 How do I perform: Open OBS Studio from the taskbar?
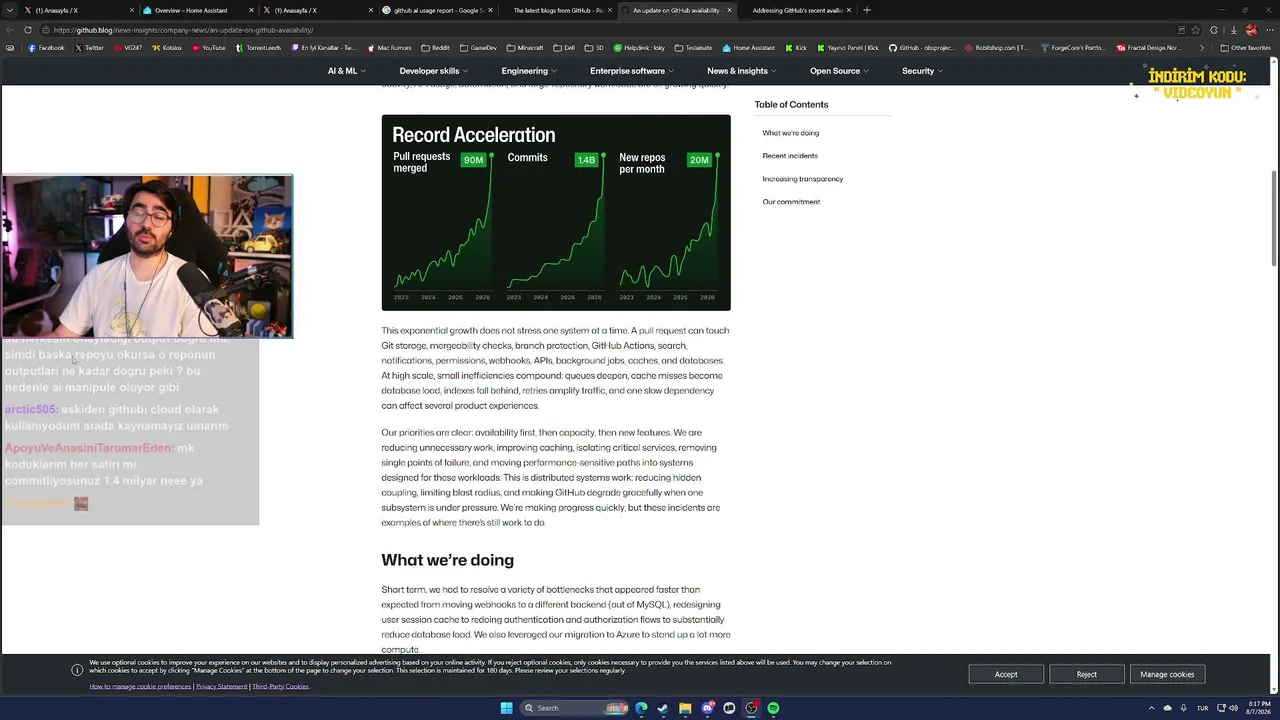[x=751, y=708]
